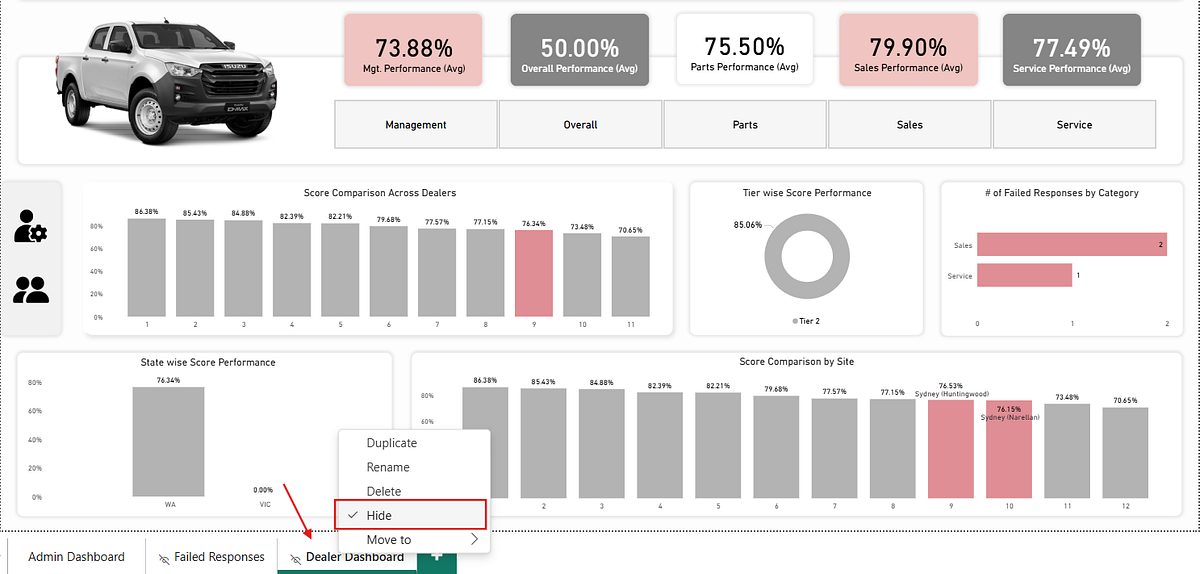This screenshot has width=1200, height=574.
Task: Select dealer 6 bar in Across Dealers chart
Action: pos(389,272)
